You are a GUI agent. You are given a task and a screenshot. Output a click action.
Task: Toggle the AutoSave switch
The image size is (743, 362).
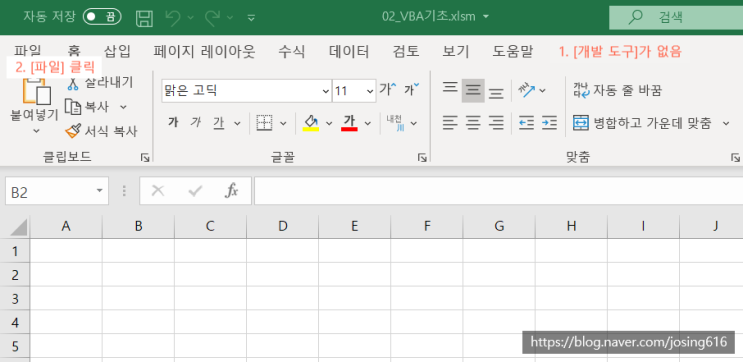tap(102, 17)
